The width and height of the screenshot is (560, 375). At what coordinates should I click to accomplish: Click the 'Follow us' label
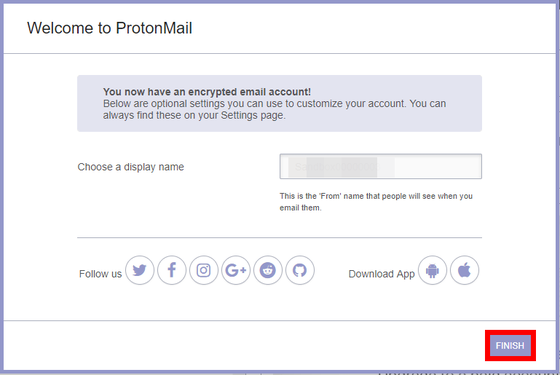tap(100, 274)
